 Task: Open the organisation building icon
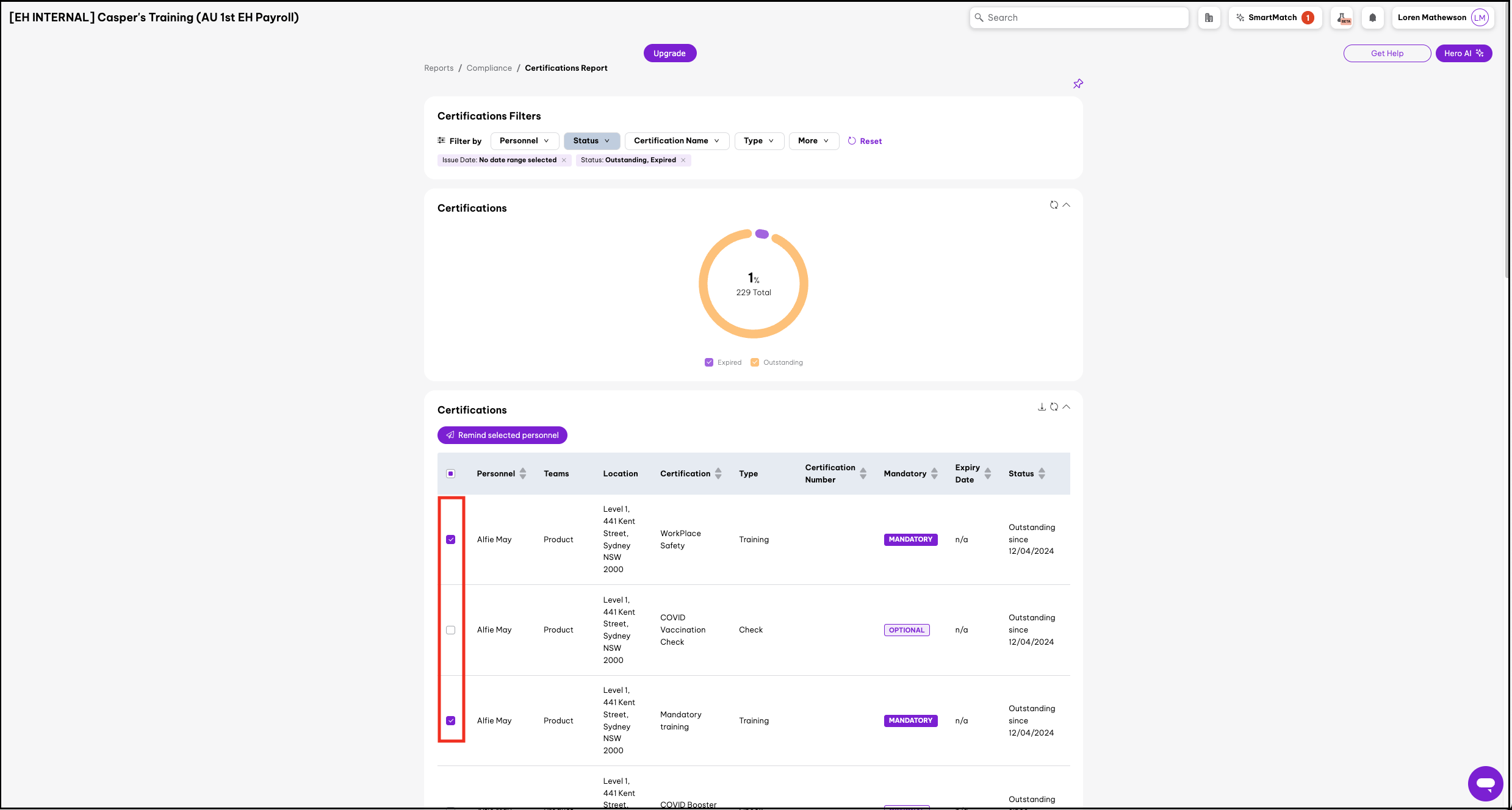(x=1209, y=18)
